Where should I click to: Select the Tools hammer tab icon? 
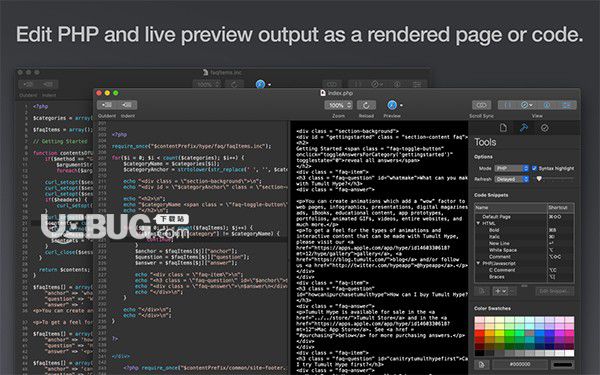524,128
